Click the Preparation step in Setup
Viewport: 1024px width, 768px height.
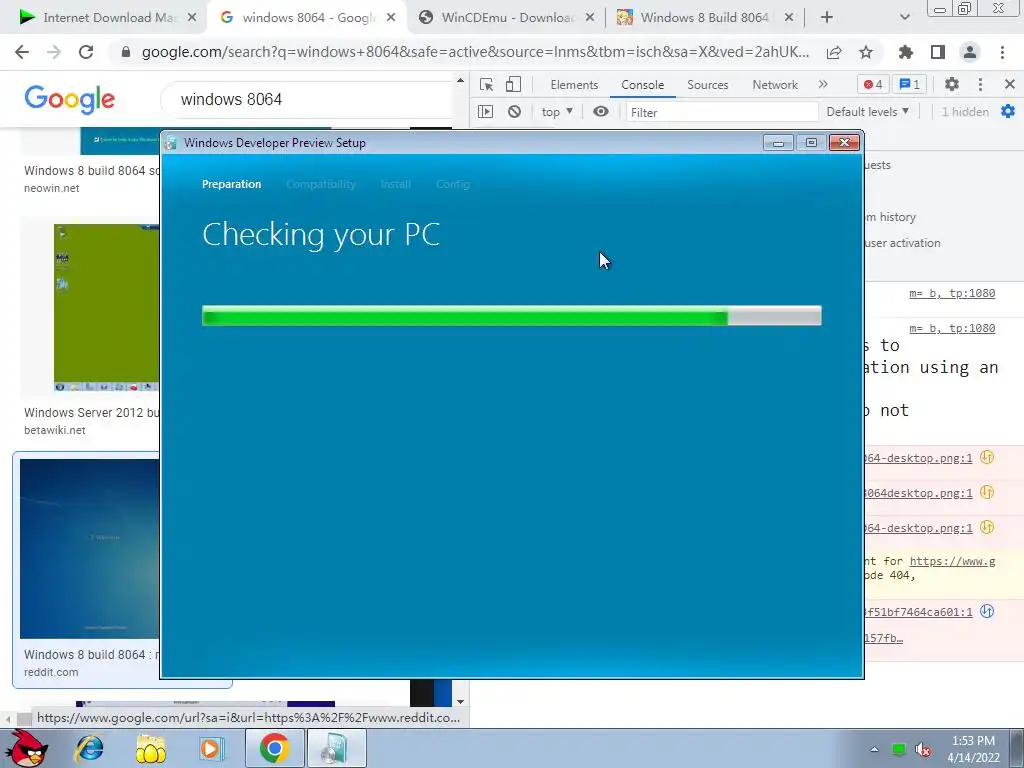coord(231,184)
